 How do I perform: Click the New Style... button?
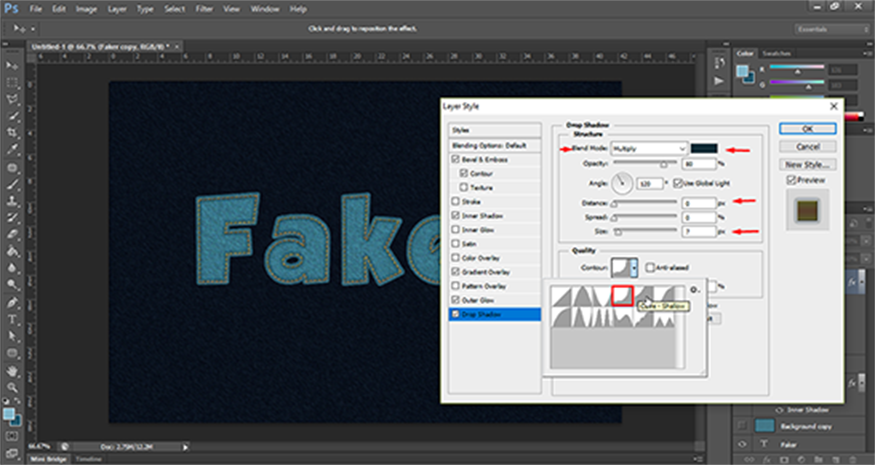[807, 163]
